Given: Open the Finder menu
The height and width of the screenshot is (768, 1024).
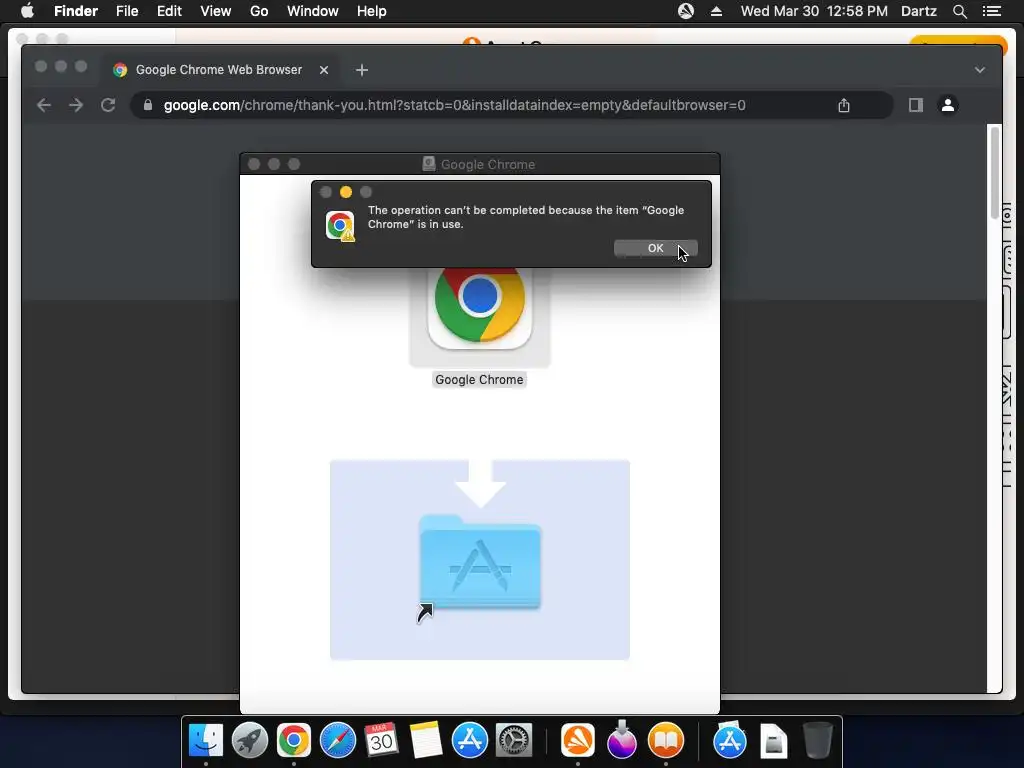Looking at the screenshot, I should tap(76, 11).
